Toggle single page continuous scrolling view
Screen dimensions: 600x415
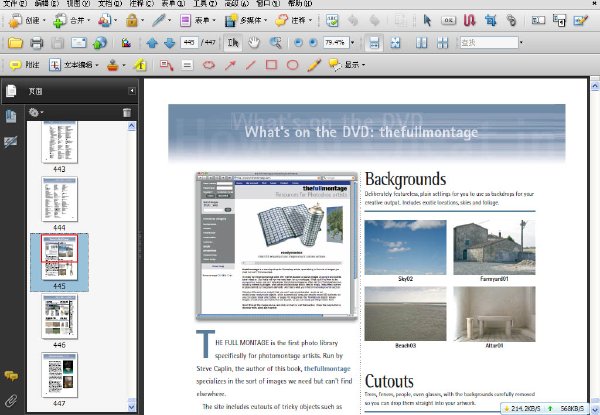point(374,43)
